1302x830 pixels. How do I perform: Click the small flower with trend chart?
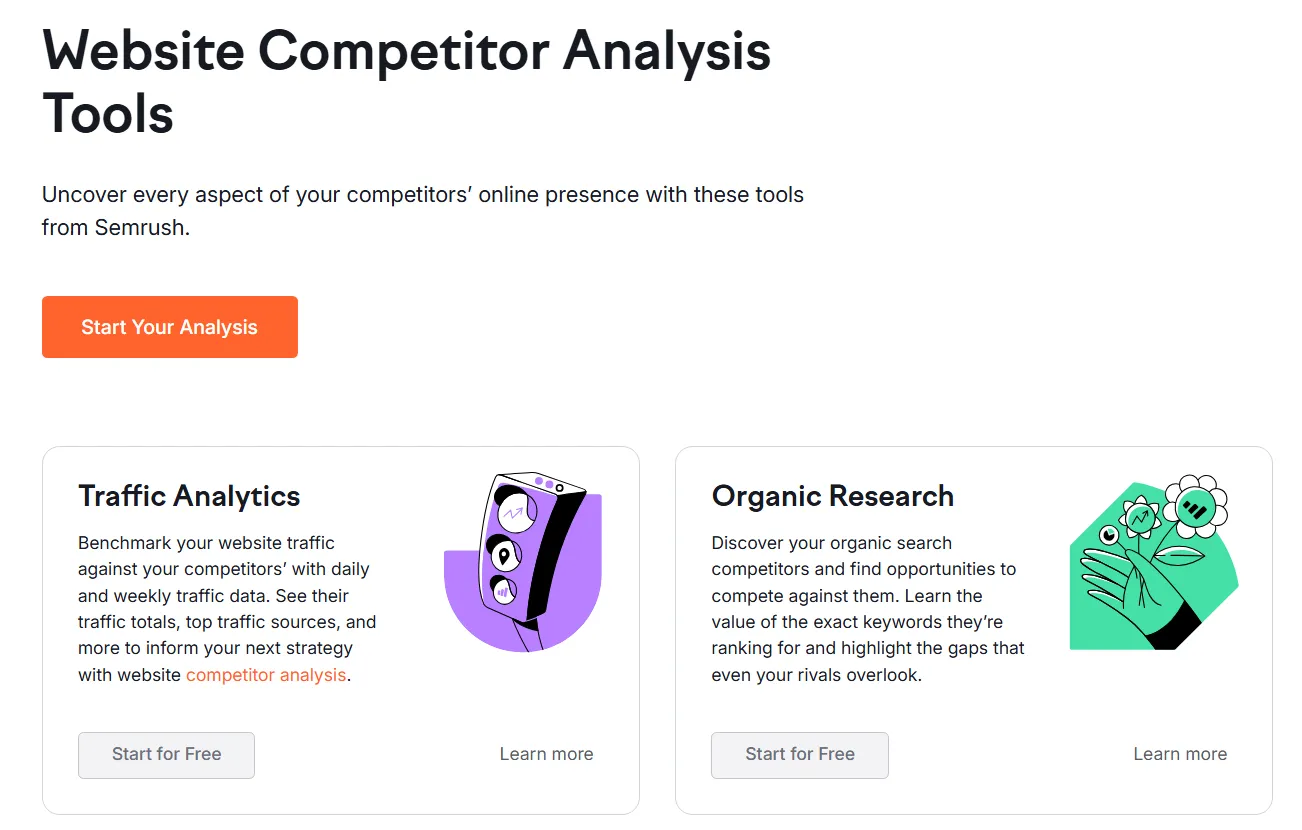[1140, 518]
